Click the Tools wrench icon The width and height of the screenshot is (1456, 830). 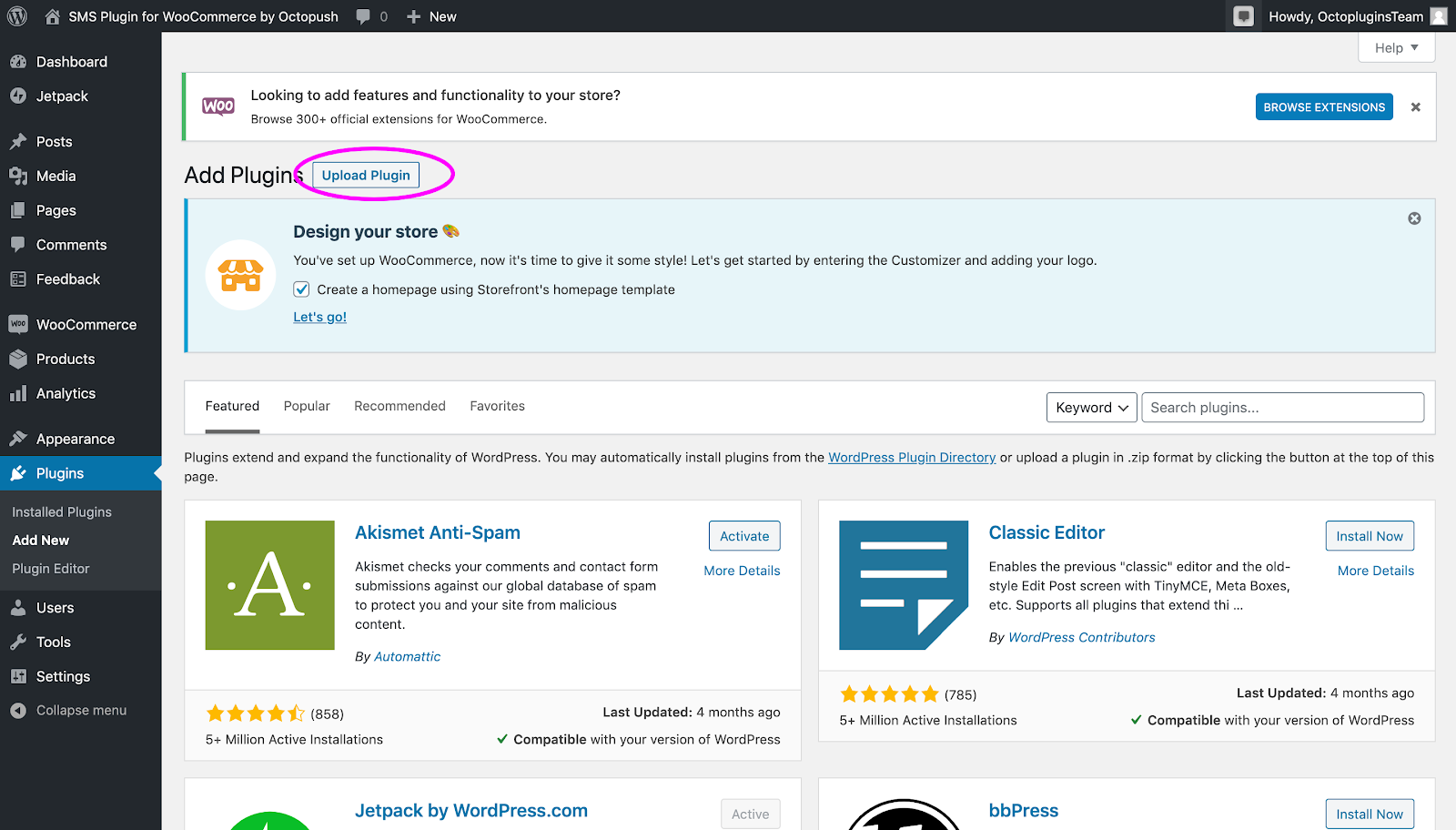18,643
